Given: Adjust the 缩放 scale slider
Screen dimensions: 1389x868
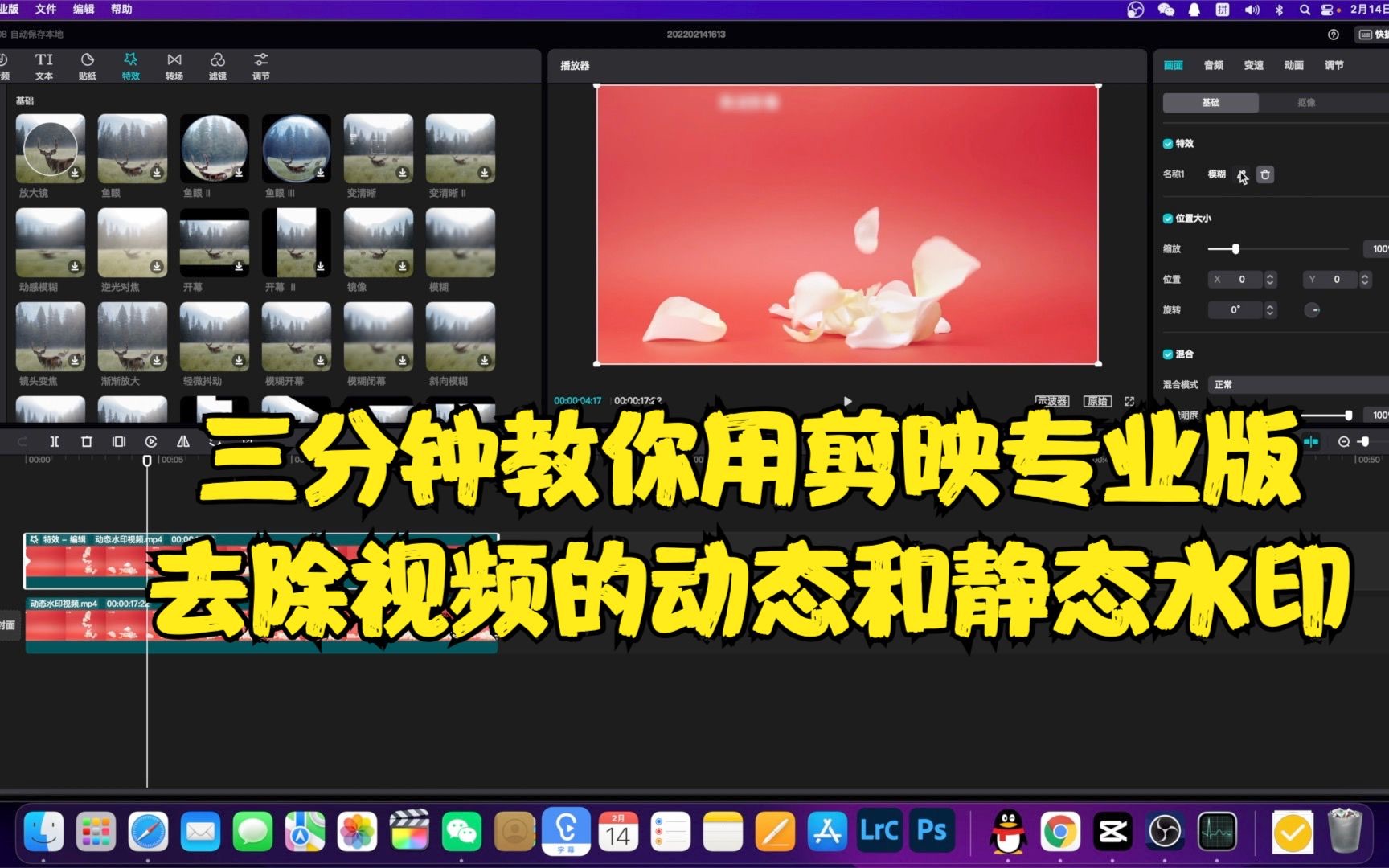Looking at the screenshot, I should coord(1235,249).
